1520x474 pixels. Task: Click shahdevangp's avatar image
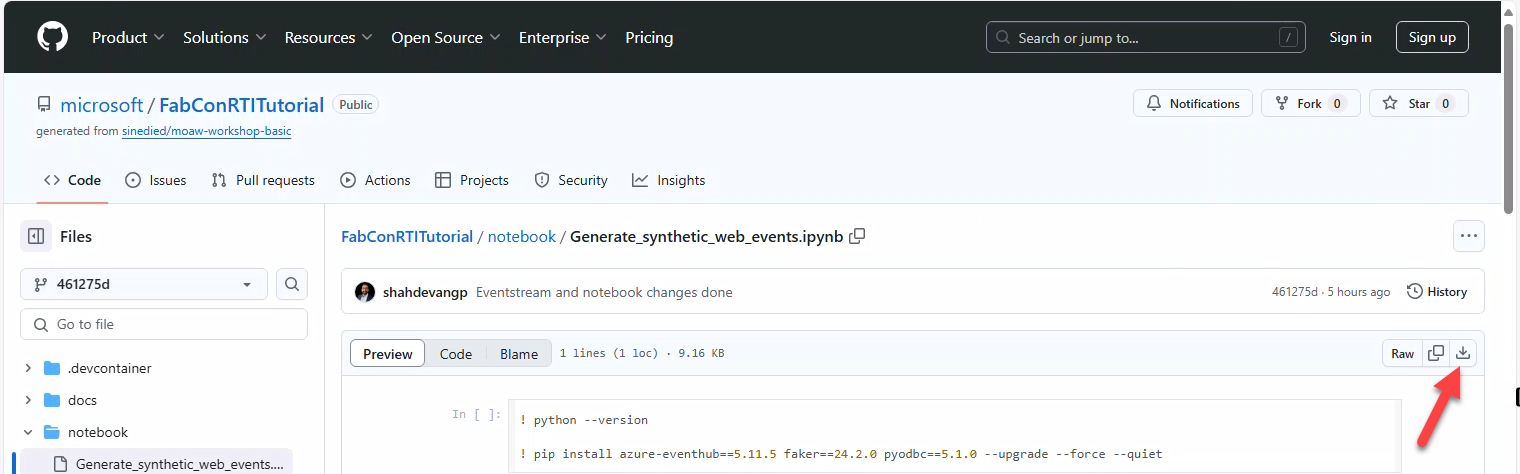[365, 292]
